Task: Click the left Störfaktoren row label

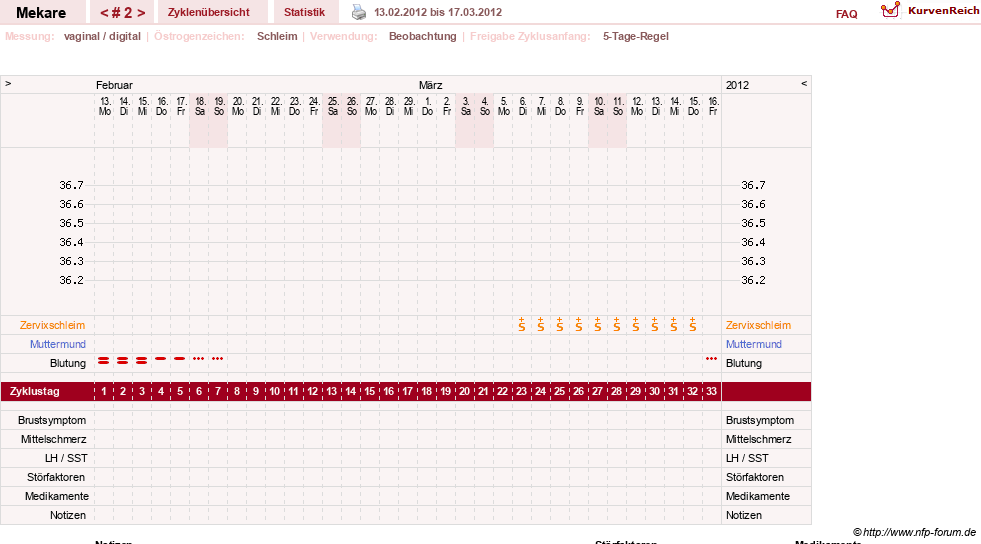Action: 56,477
